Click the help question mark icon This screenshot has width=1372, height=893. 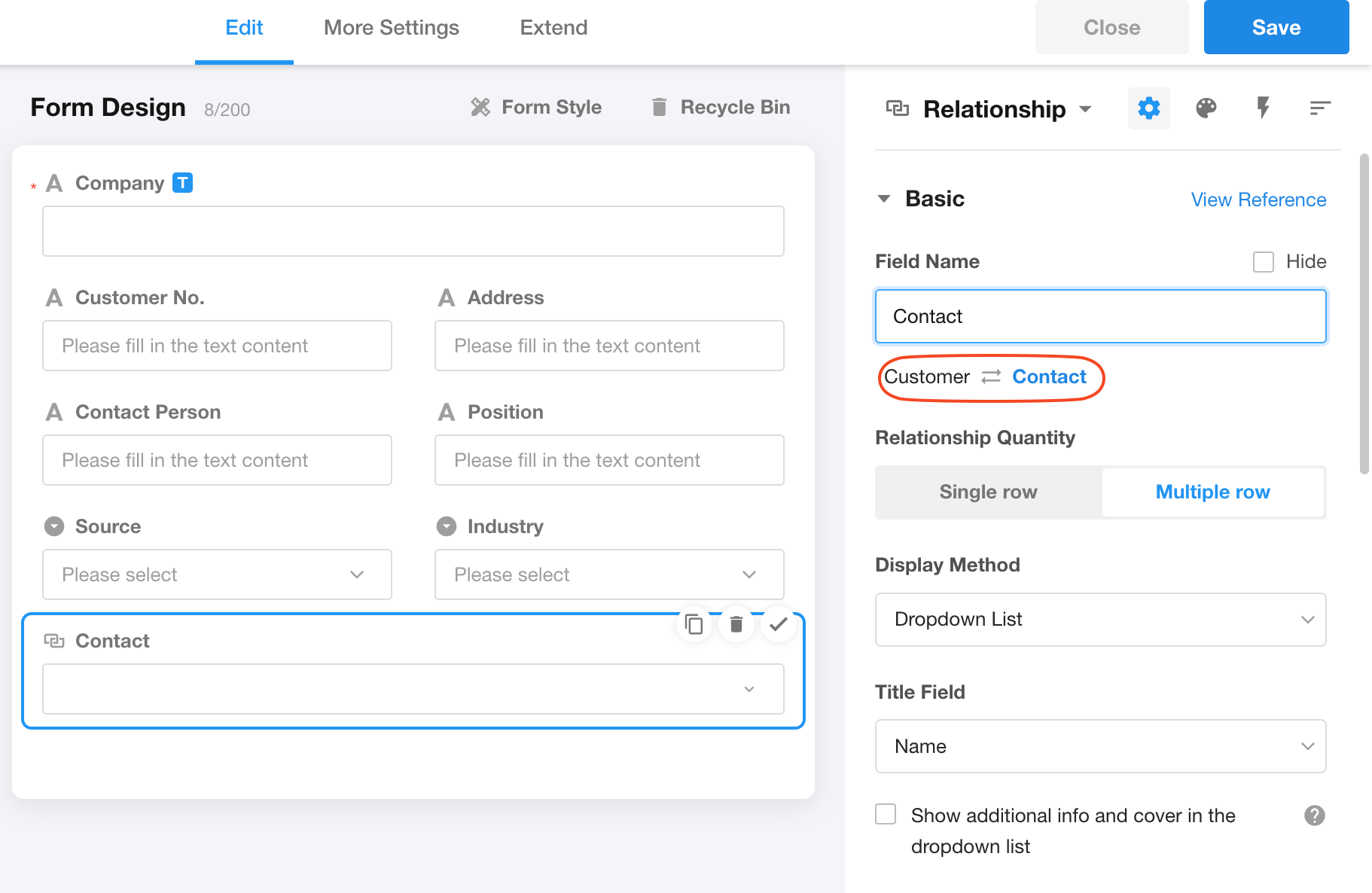[x=1314, y=815]
